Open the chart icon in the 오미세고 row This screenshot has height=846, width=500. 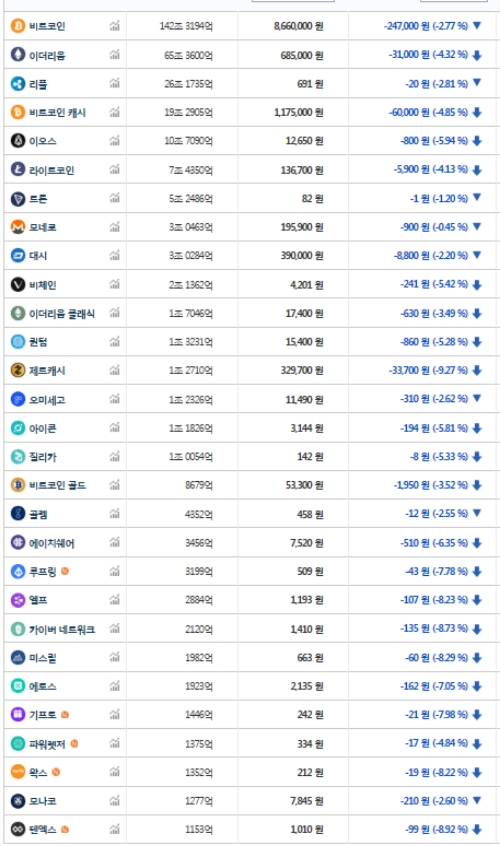tap(114, 399)
